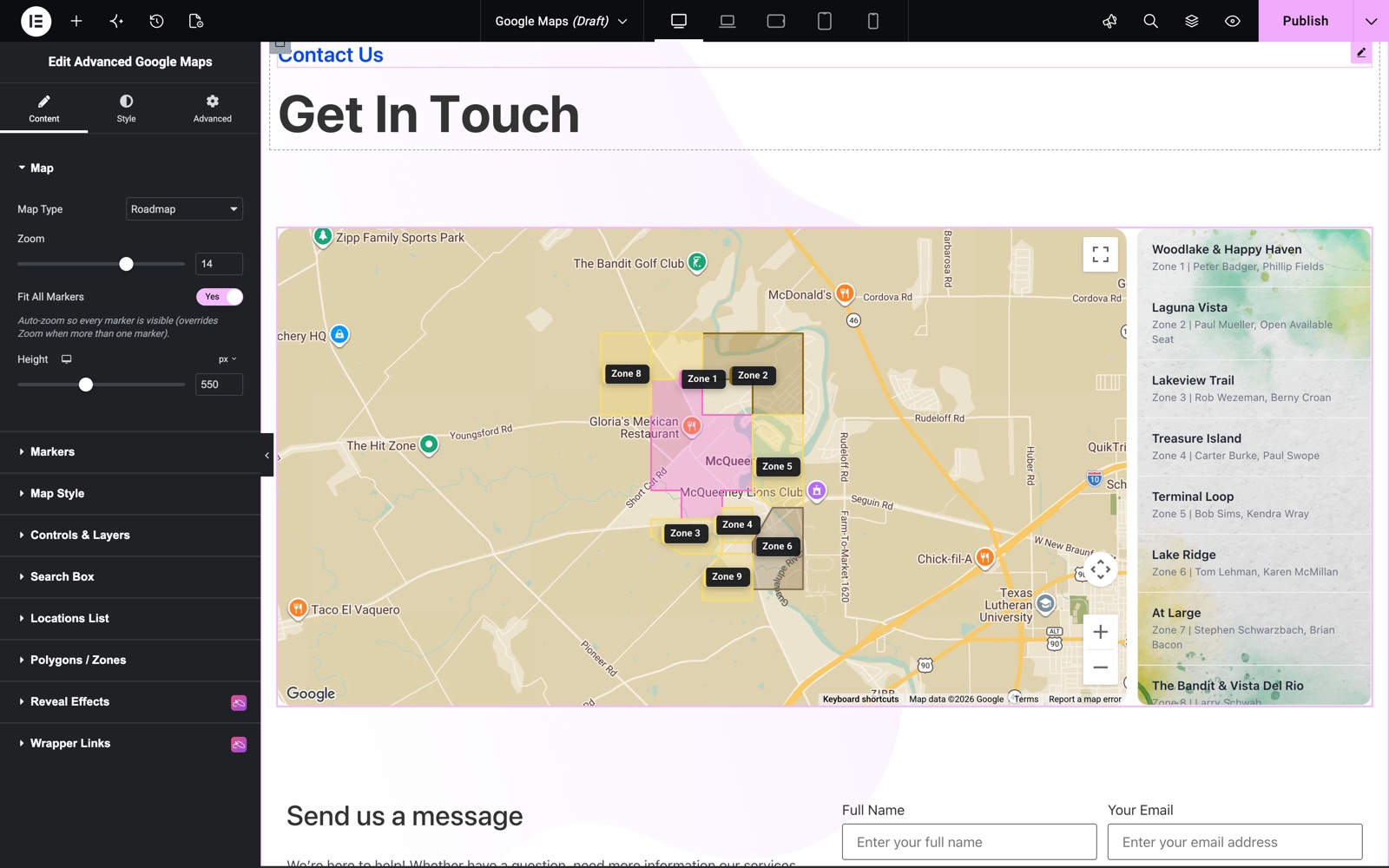Open the Google Maps (Draft) page dropdown
The width and height of the screenshot is (1389, 868).
coord(561,21)
